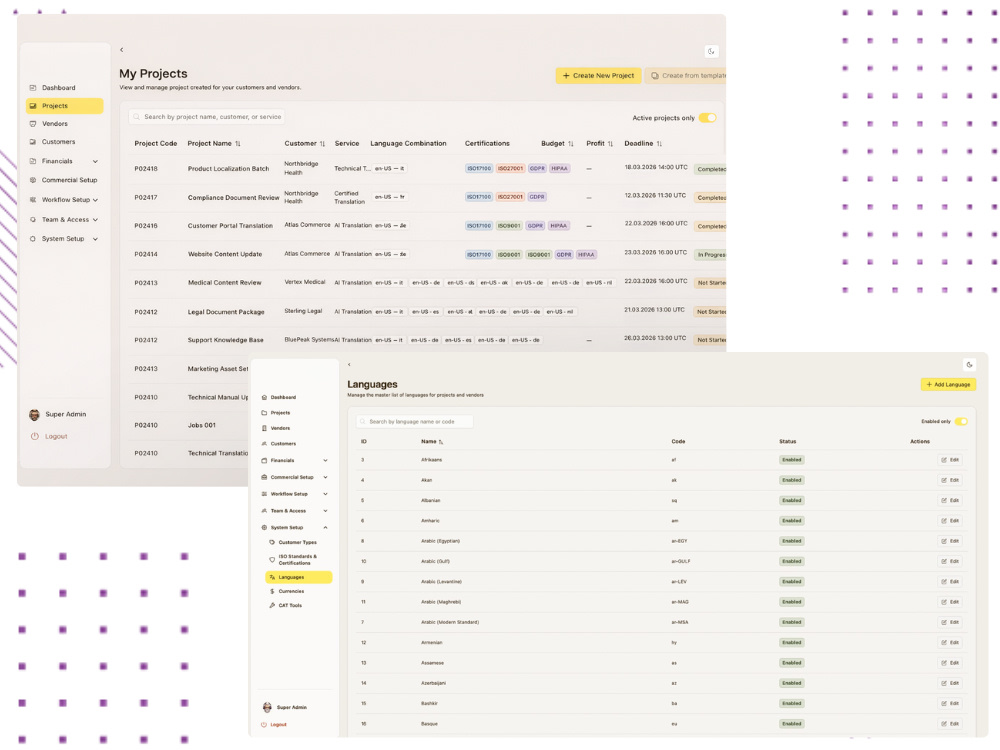Screen dimensions: 1000x750
Task: Collapse System Setup in Languages window sidebar
Action: click(325, 527)
